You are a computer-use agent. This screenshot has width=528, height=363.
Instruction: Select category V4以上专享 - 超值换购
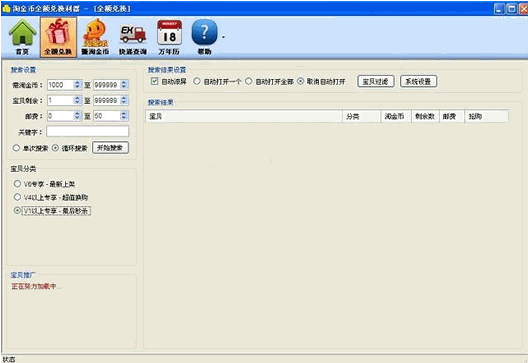(17, 197)
